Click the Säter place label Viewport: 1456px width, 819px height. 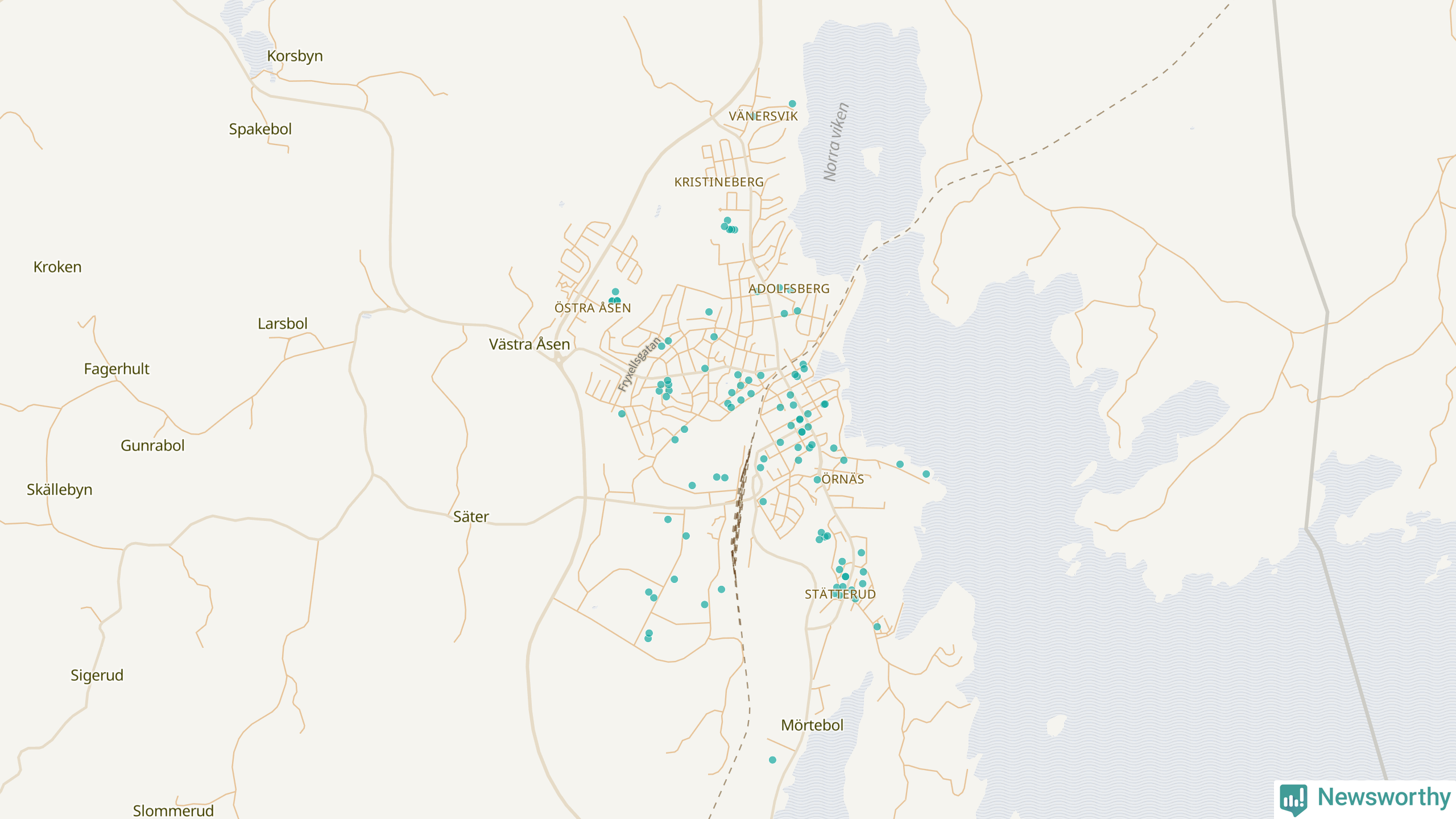pyautogui.click(x=470, y=517)
